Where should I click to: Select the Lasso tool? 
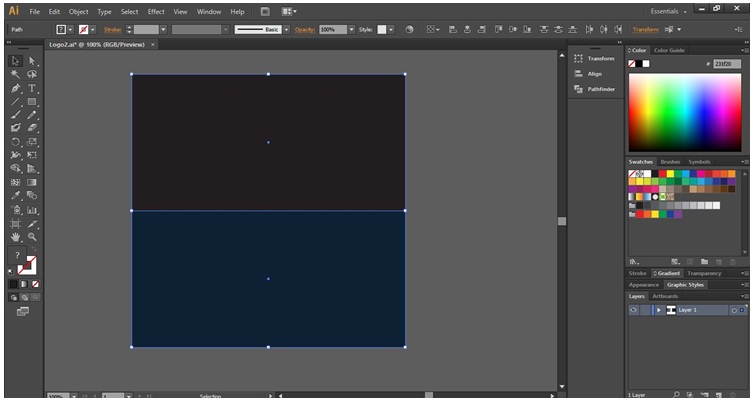(32, 74)
